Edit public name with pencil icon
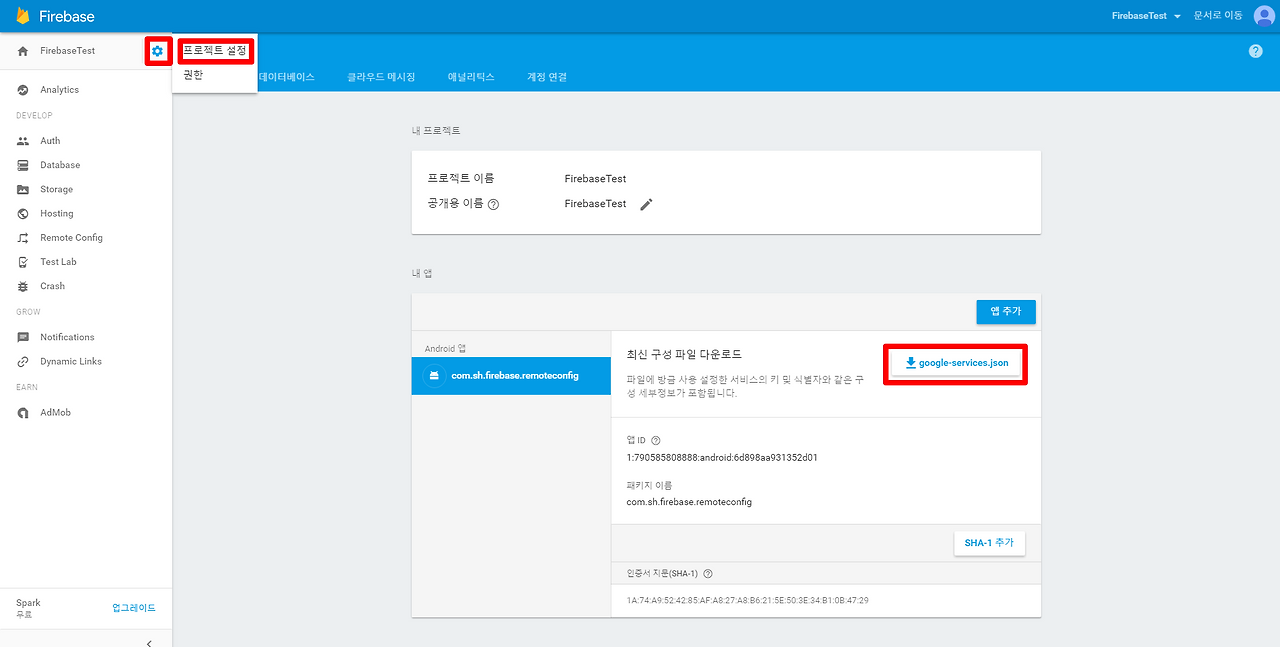This screenshot has height=647, width=1280. (646, 204)
